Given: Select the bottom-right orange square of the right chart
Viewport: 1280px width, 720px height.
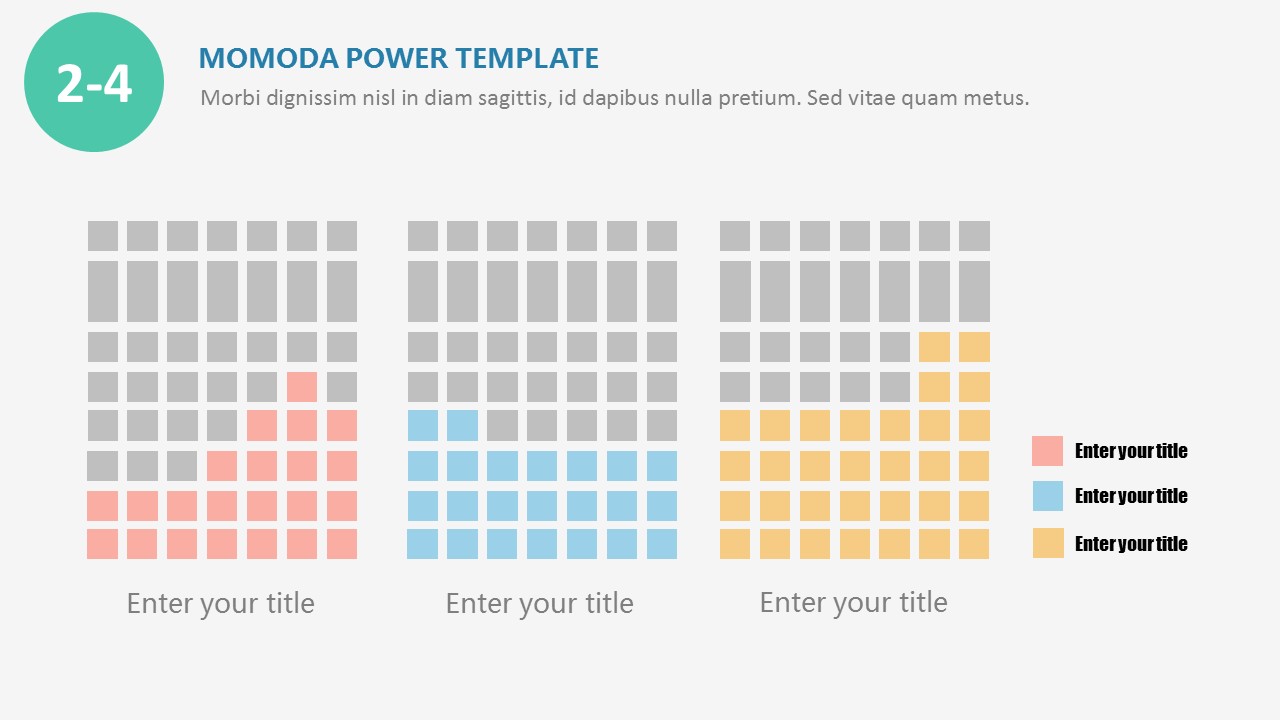Looking at the screenshot, I should 974,544.
